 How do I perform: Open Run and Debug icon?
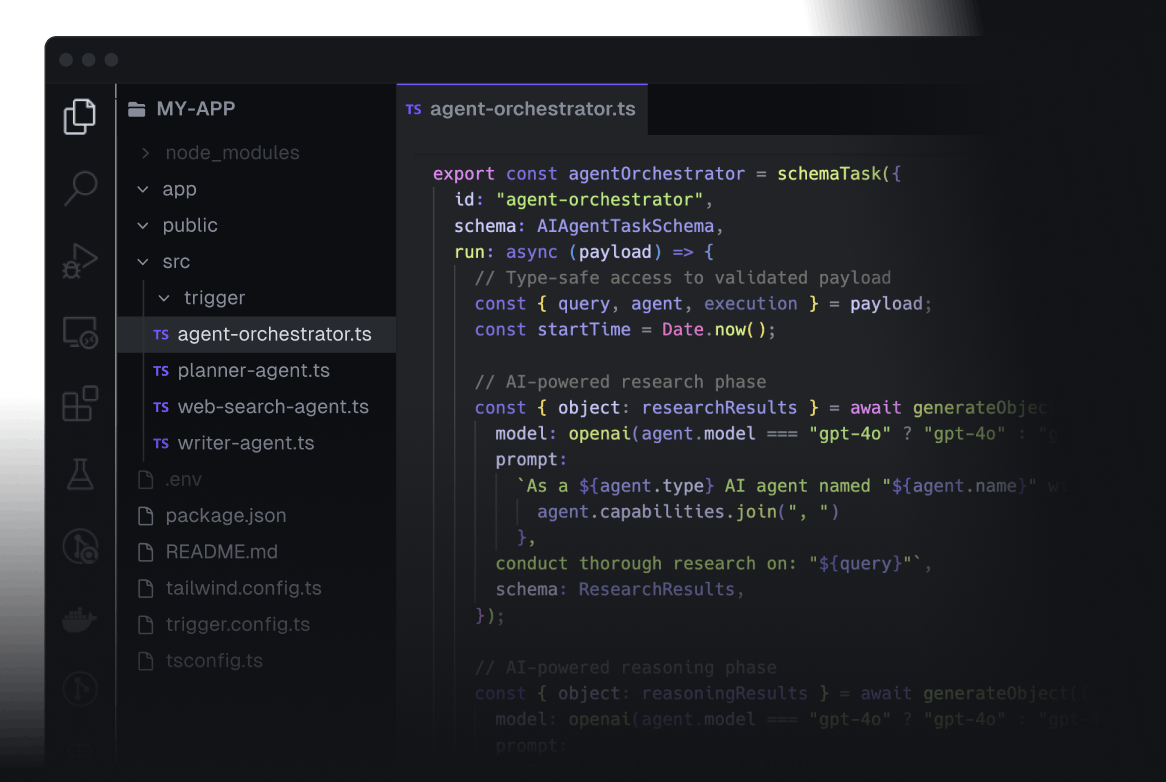click(x=80, y=261)
